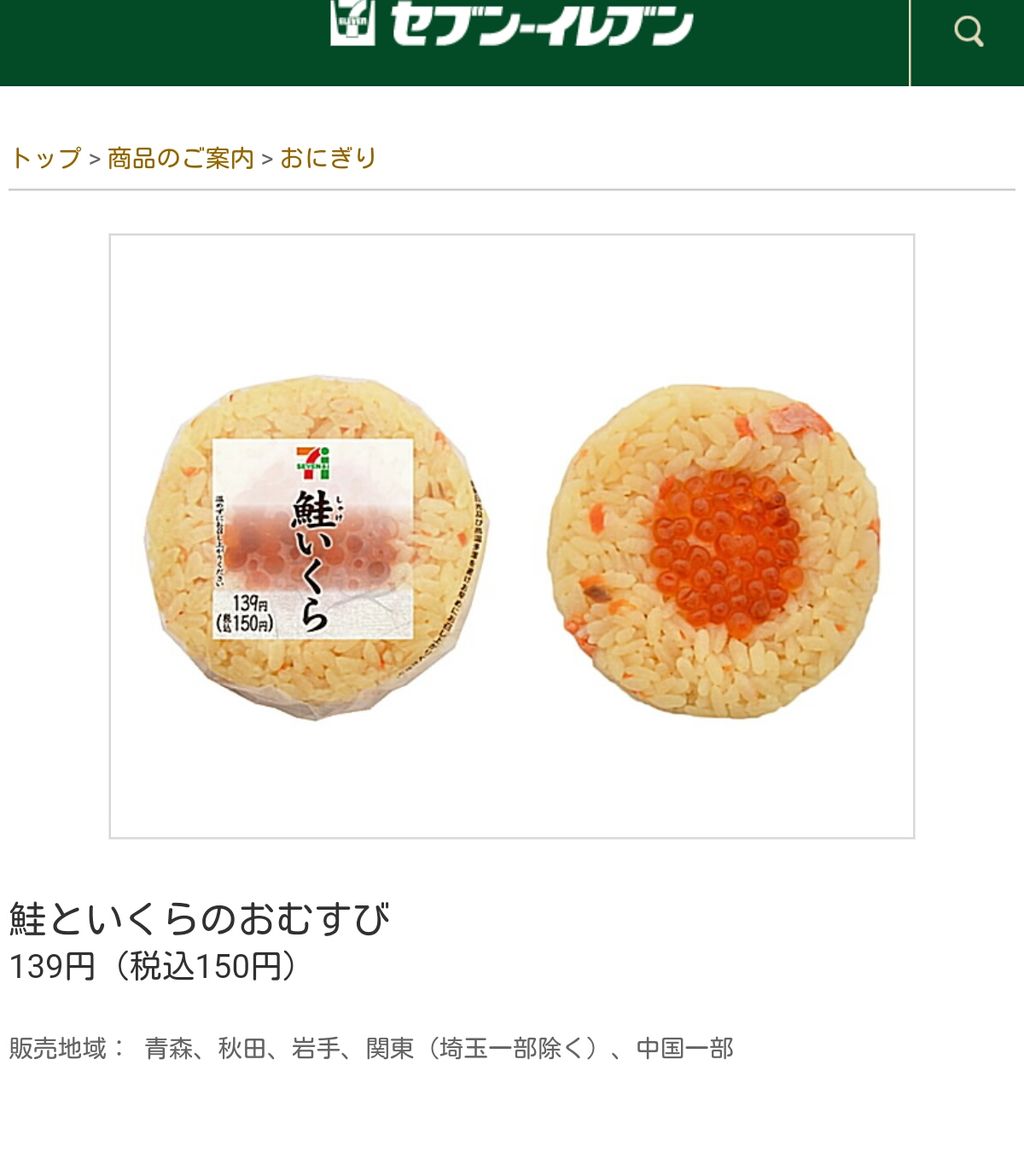Open search with the magnifier icon
This screenshot has width=1024, height=1164.
(x=968, y=31)
